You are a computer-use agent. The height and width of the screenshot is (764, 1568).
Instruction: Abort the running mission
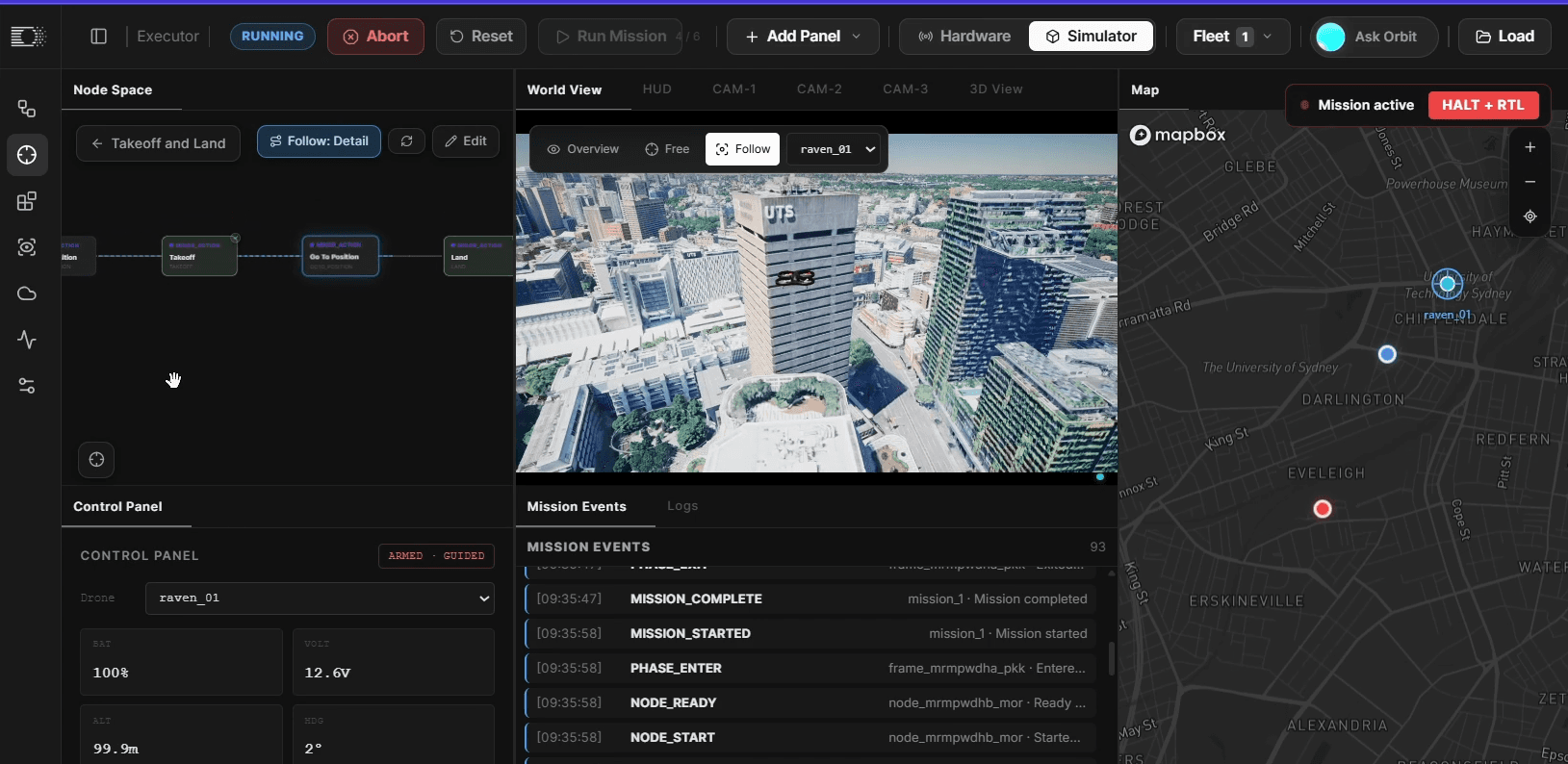[x=375, y=37]
